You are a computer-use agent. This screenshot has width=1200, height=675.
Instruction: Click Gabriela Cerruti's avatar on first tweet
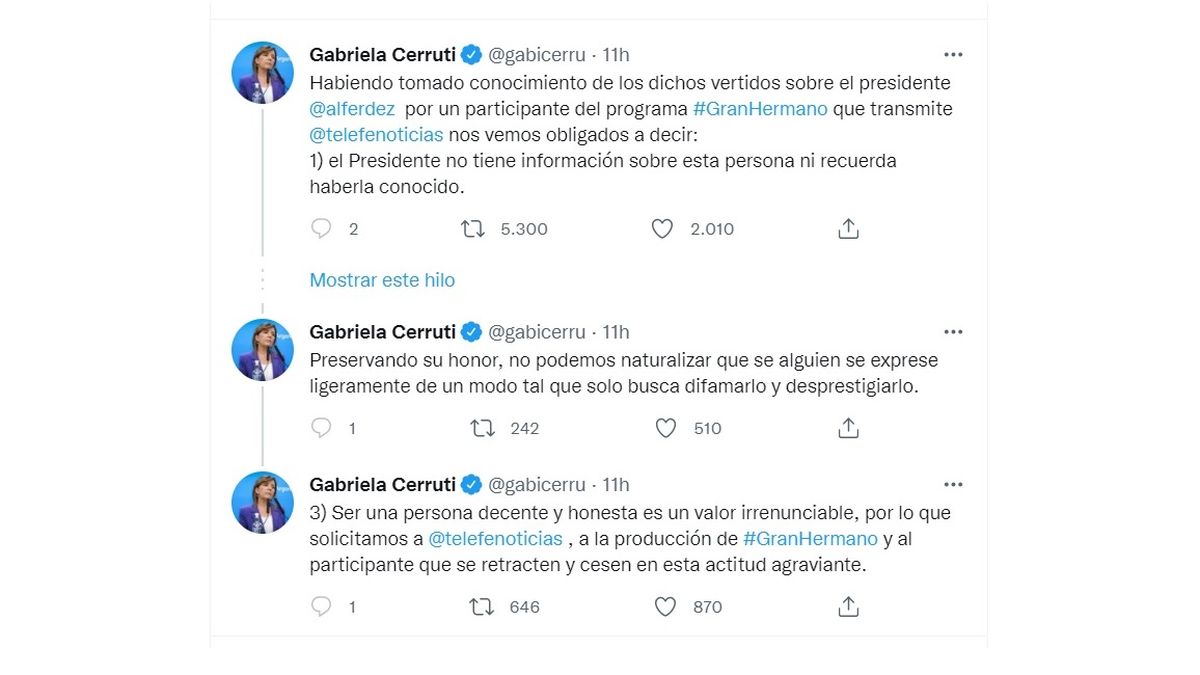pyautogui.click(x=262, y=73)
